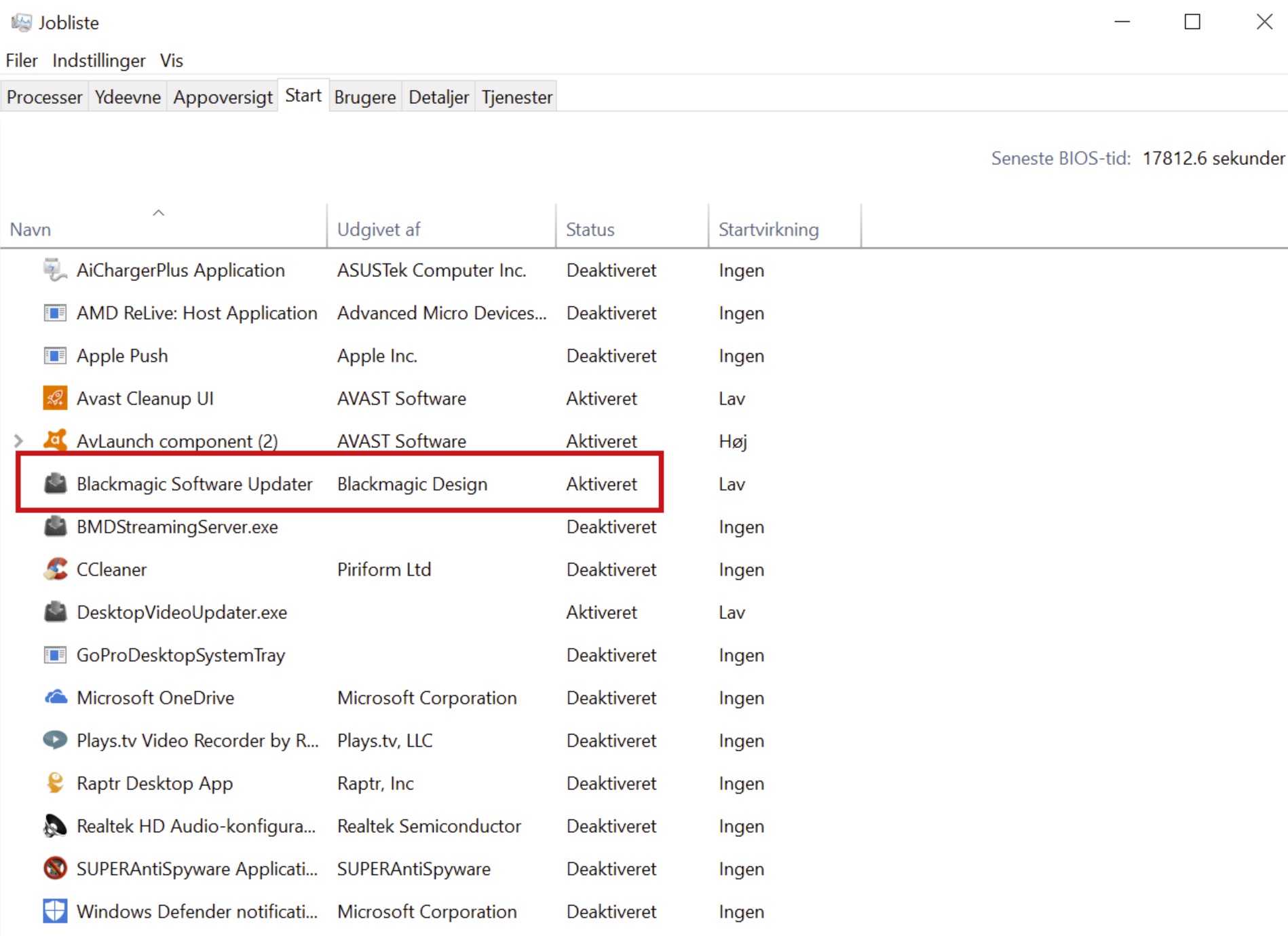This screenshot has width=1288, height=936.
Task: Select the Blackmagic Software Updater entry
Action: pos(194,484)
